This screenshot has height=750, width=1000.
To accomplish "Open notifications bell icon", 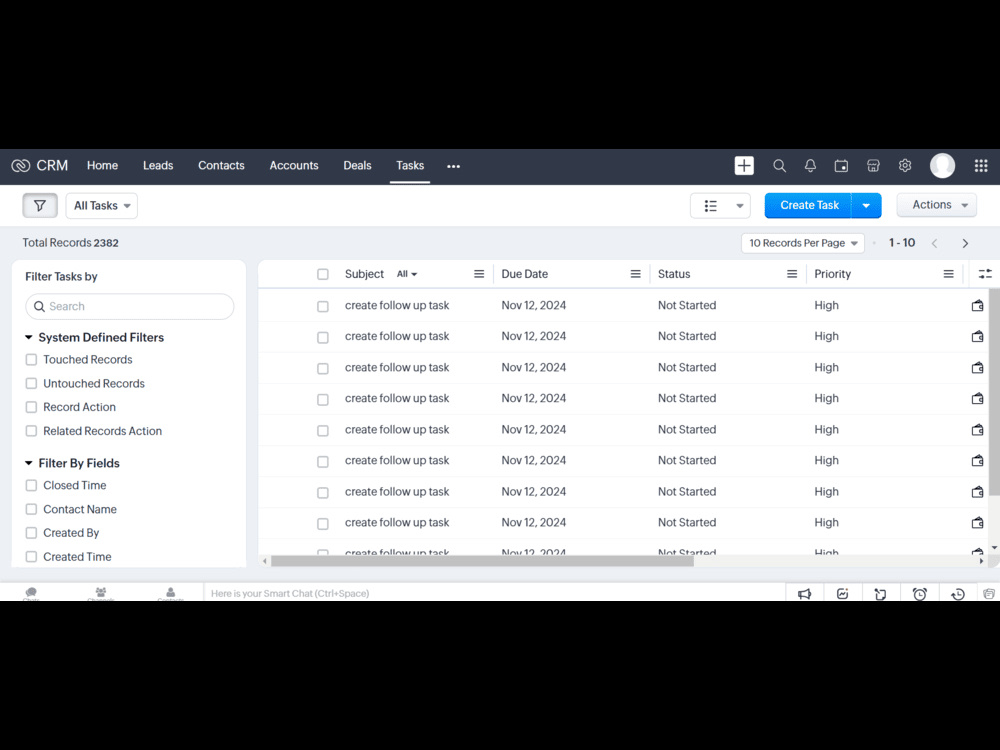I will tap(810, 166).
